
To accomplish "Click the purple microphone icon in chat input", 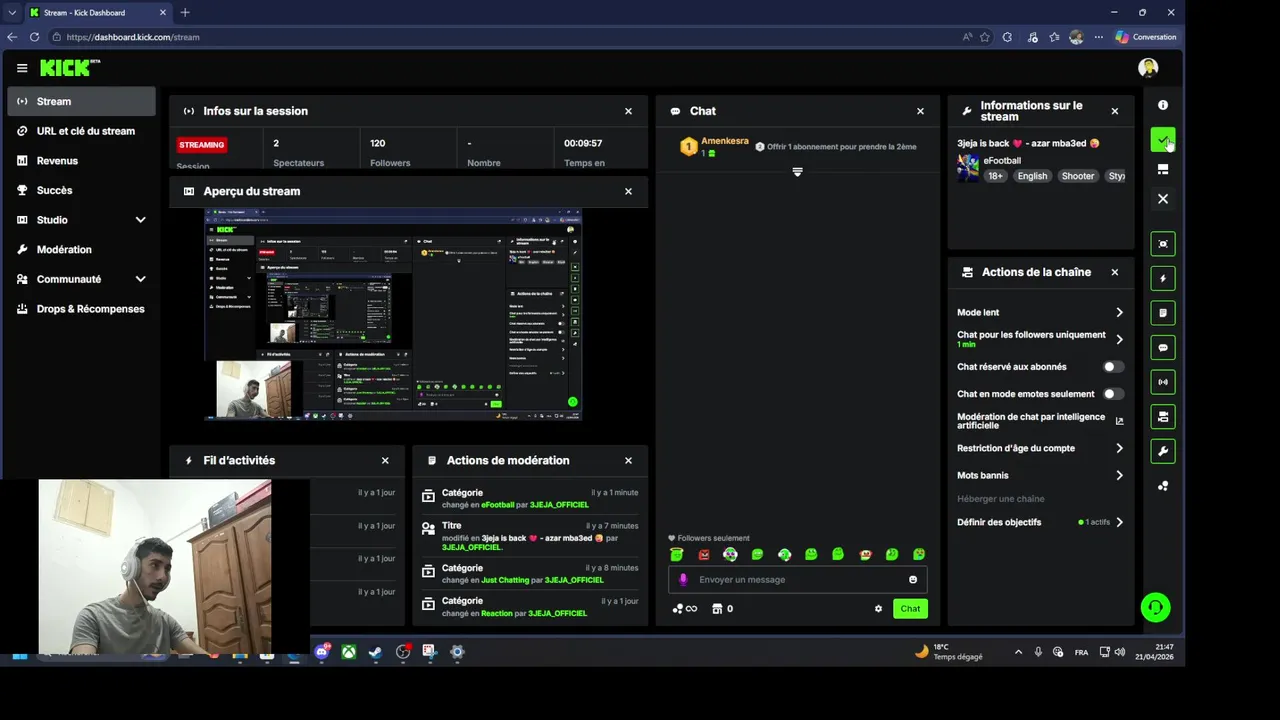I will [x=684, y=580].
